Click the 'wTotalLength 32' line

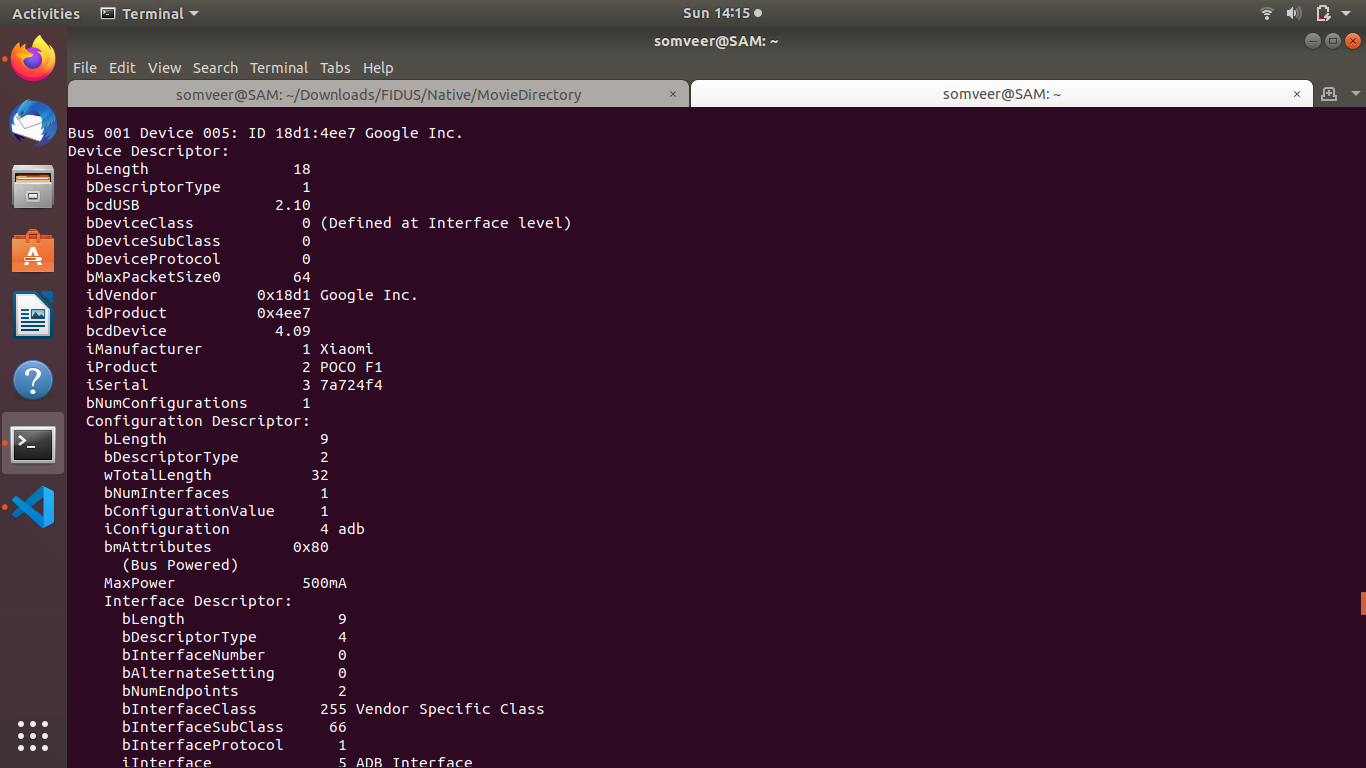[x=216, y=475]
